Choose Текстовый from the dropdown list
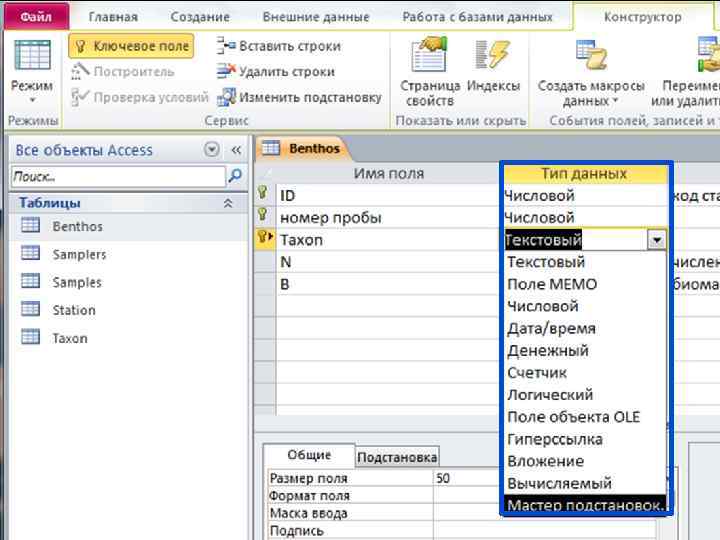Viewport: 720px width, 540px height. pyautogui.click(x=585, y=262)
